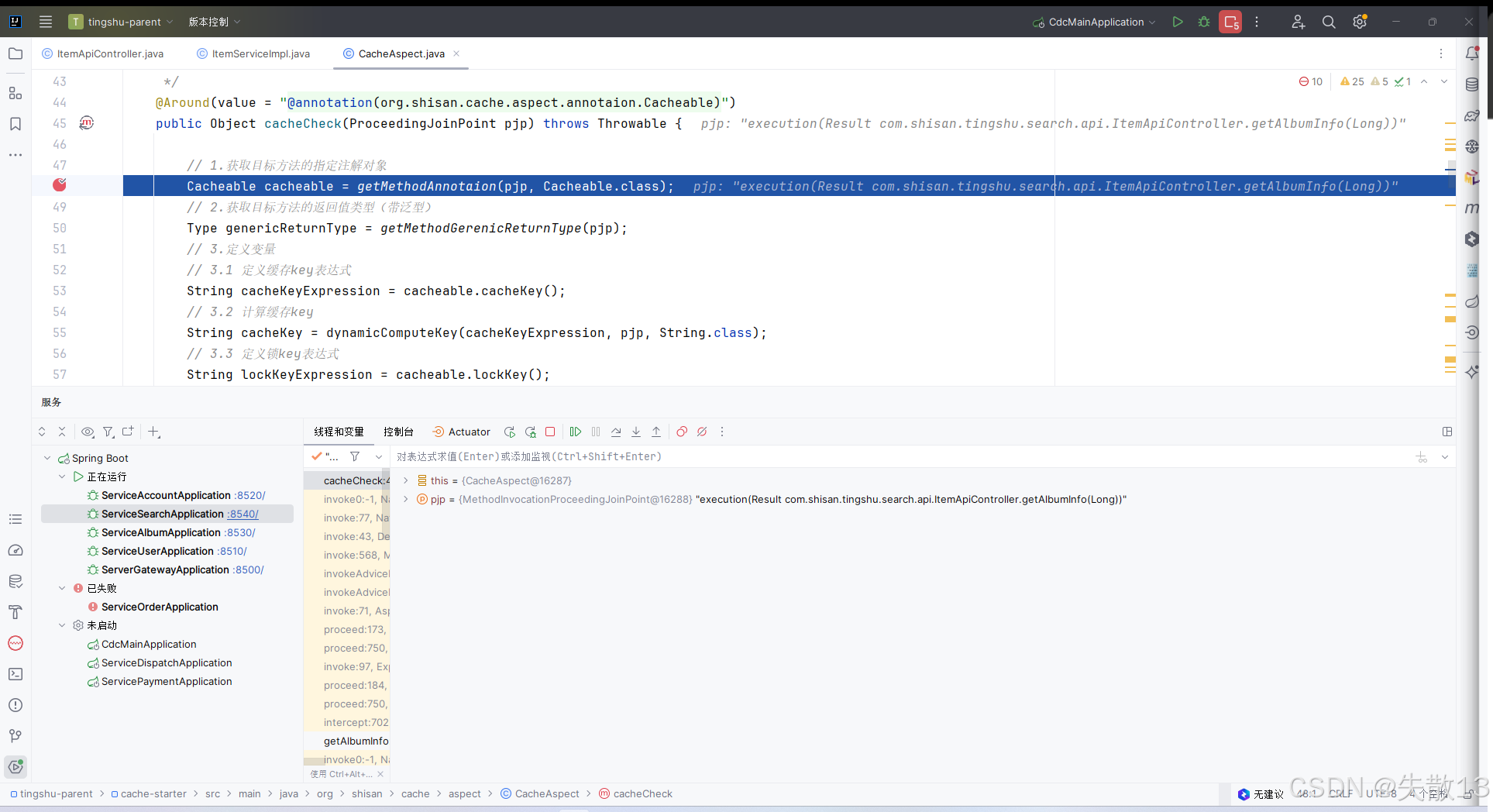Screen dimensions: 1493x812
Task: Add a service with plus icon
Action: 153,432
